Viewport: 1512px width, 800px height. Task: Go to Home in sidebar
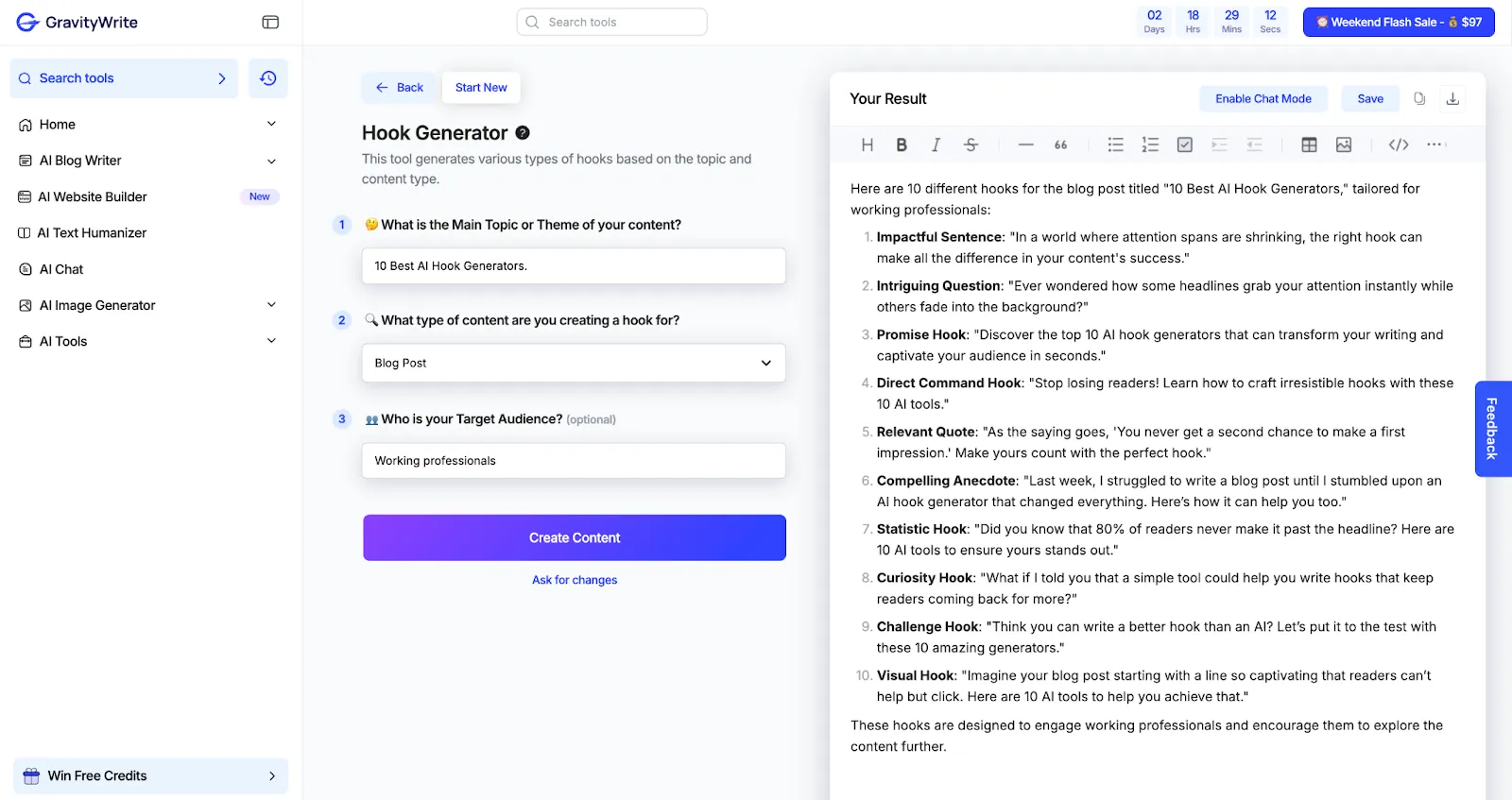pos(58,124)
